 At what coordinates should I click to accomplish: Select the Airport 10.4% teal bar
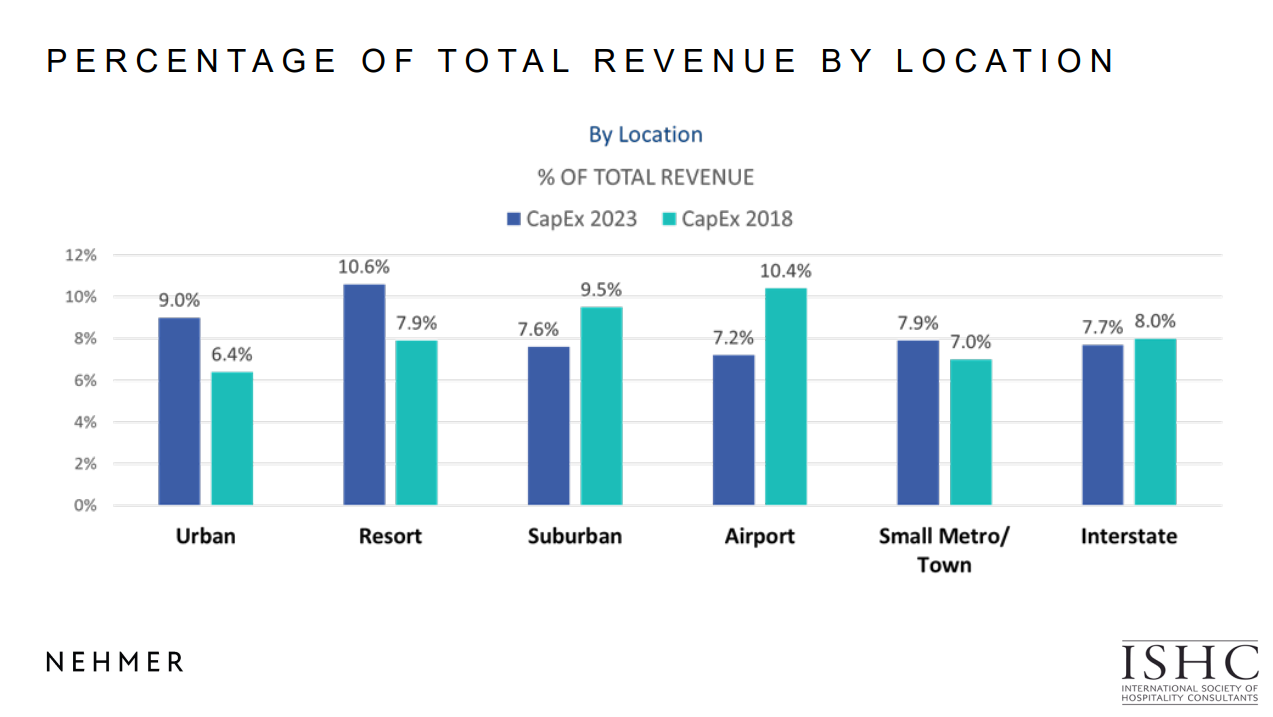[x=786, y=396]
